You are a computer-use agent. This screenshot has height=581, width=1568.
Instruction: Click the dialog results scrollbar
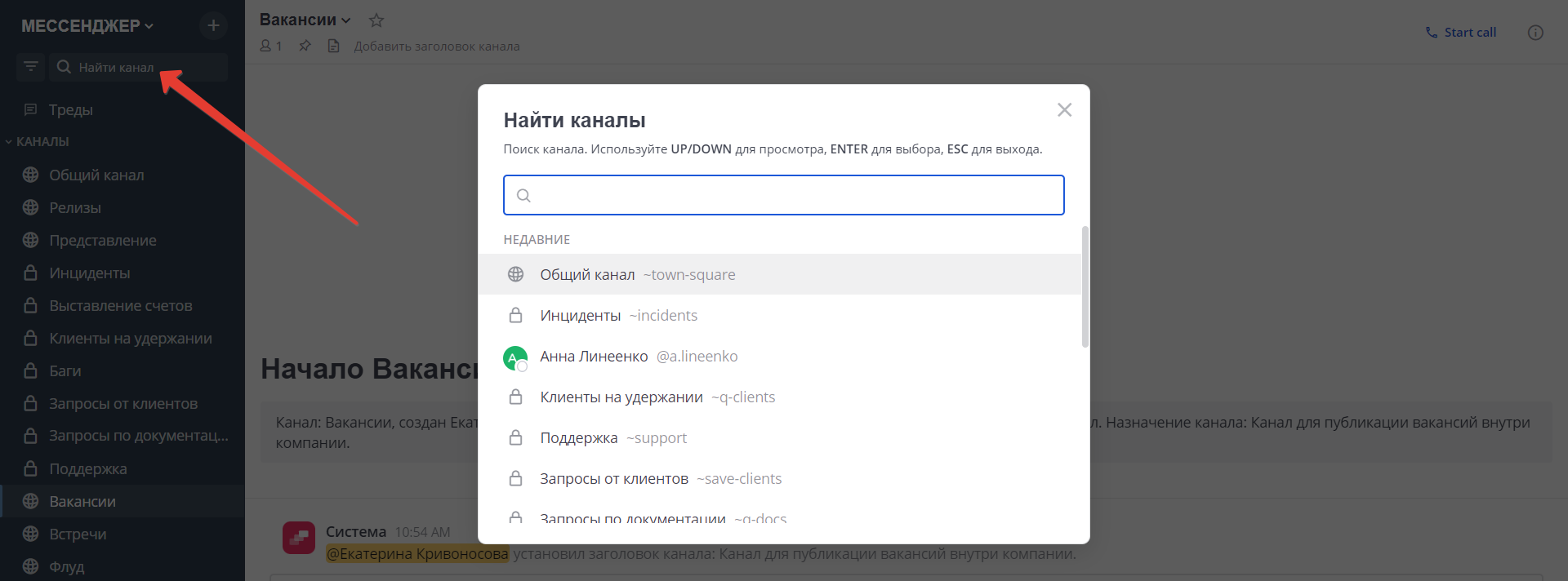1085,287
